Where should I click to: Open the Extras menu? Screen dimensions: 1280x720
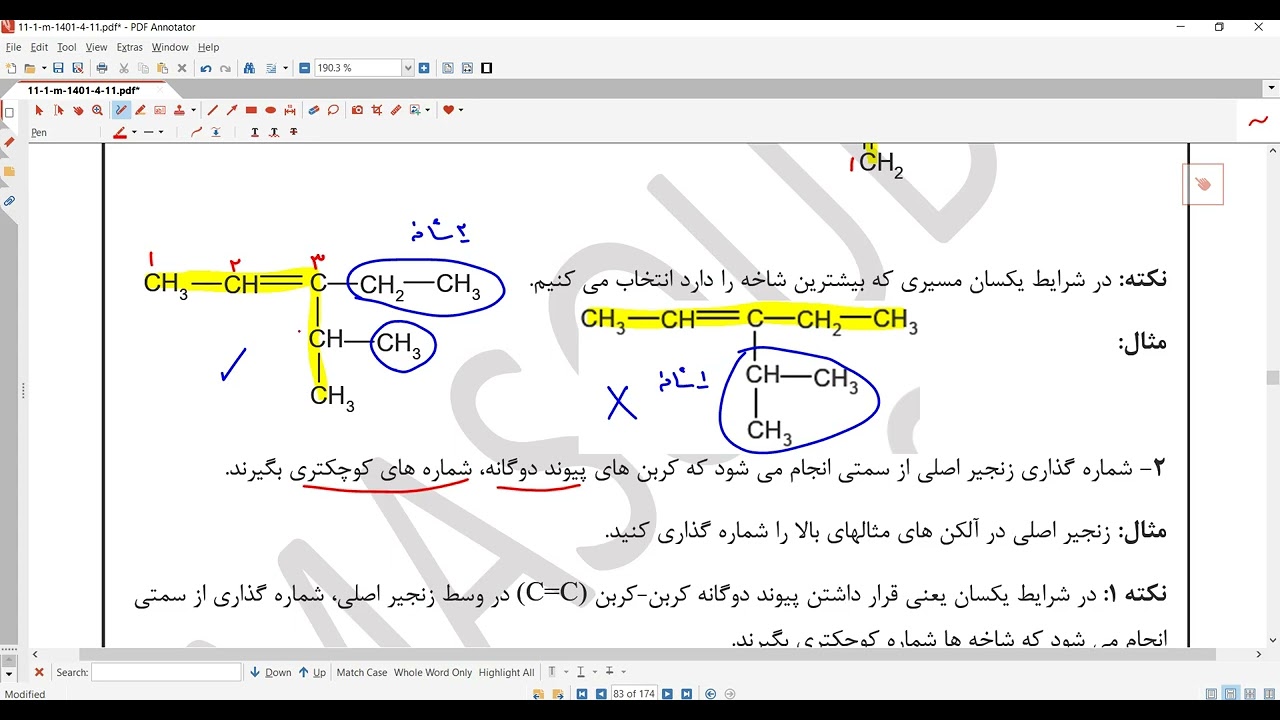click(x=130, y=47)
